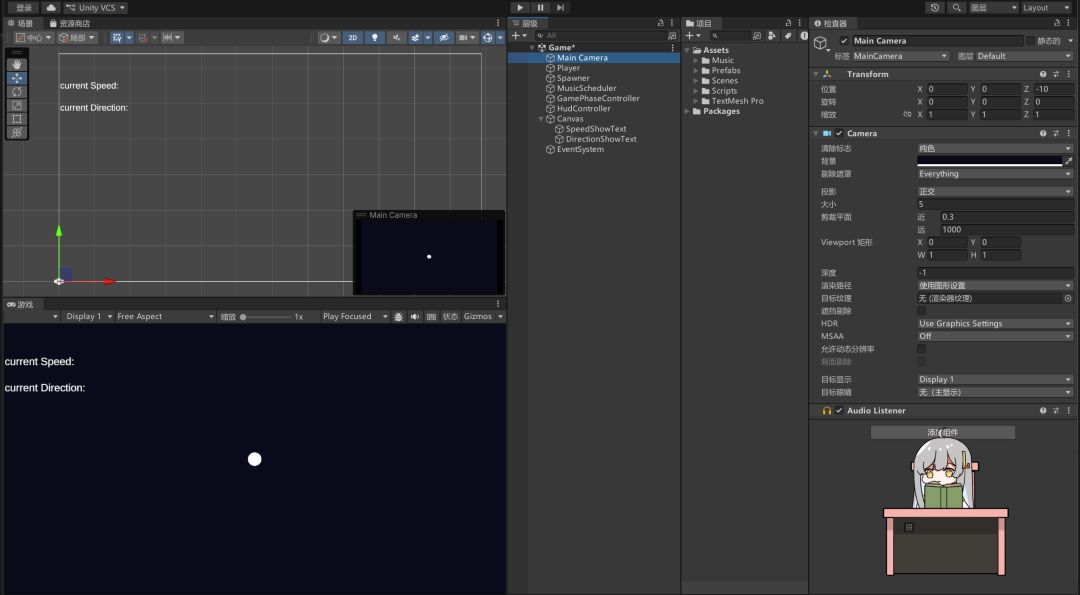Lock the Hierarchy panel
This screenshot has height=595, width=1080.
tap(661, 23)
